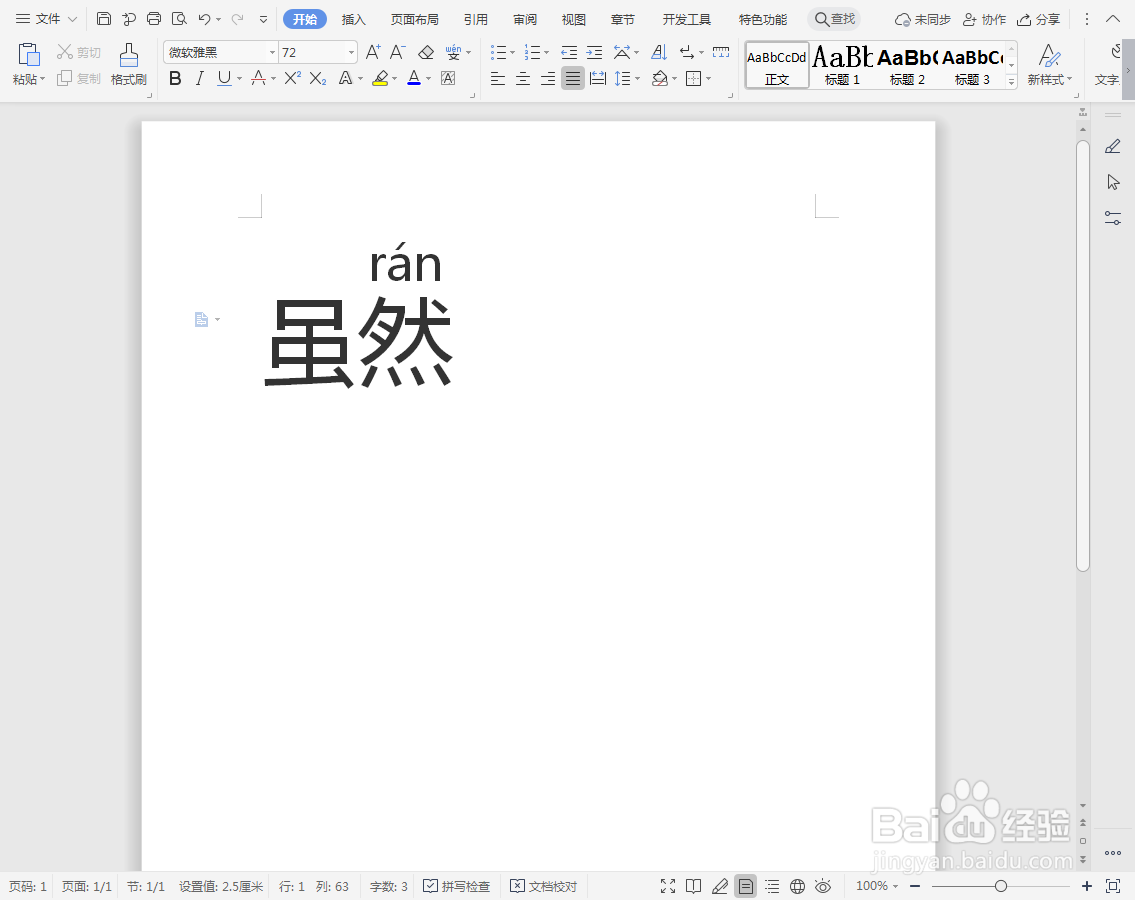Screen dimensions: 1135x900
Task: Toggle Italic formatting
Action: (x=200, y=78)
